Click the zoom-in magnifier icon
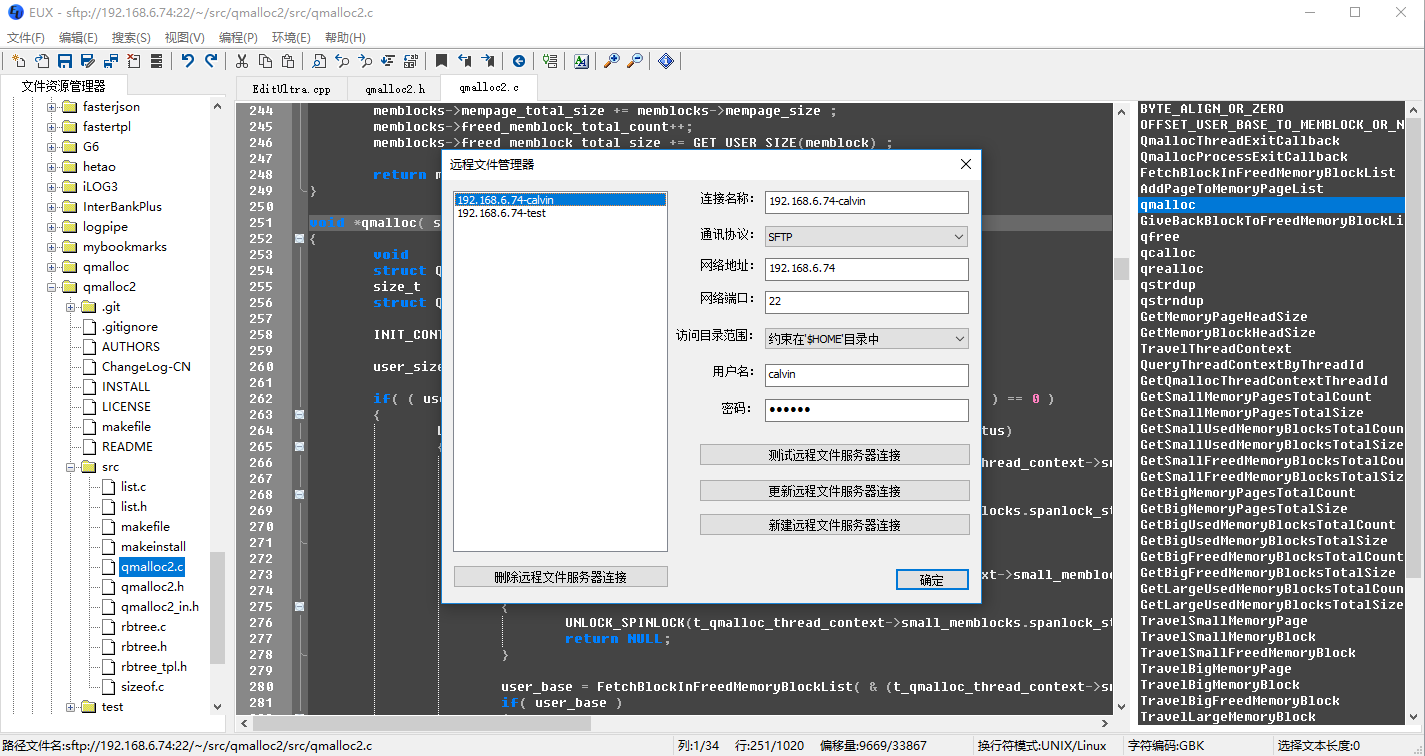The width and height of the screenshot is (1425, 756). 611,61
